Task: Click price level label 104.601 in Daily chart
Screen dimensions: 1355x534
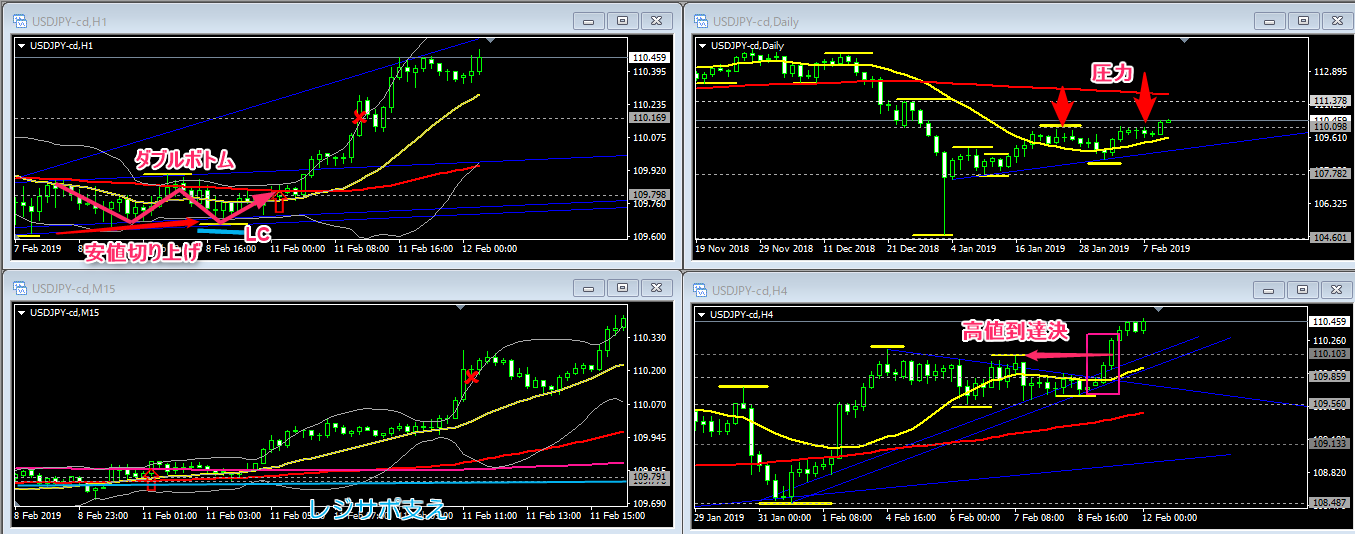Action: [x=1330, y=237]
